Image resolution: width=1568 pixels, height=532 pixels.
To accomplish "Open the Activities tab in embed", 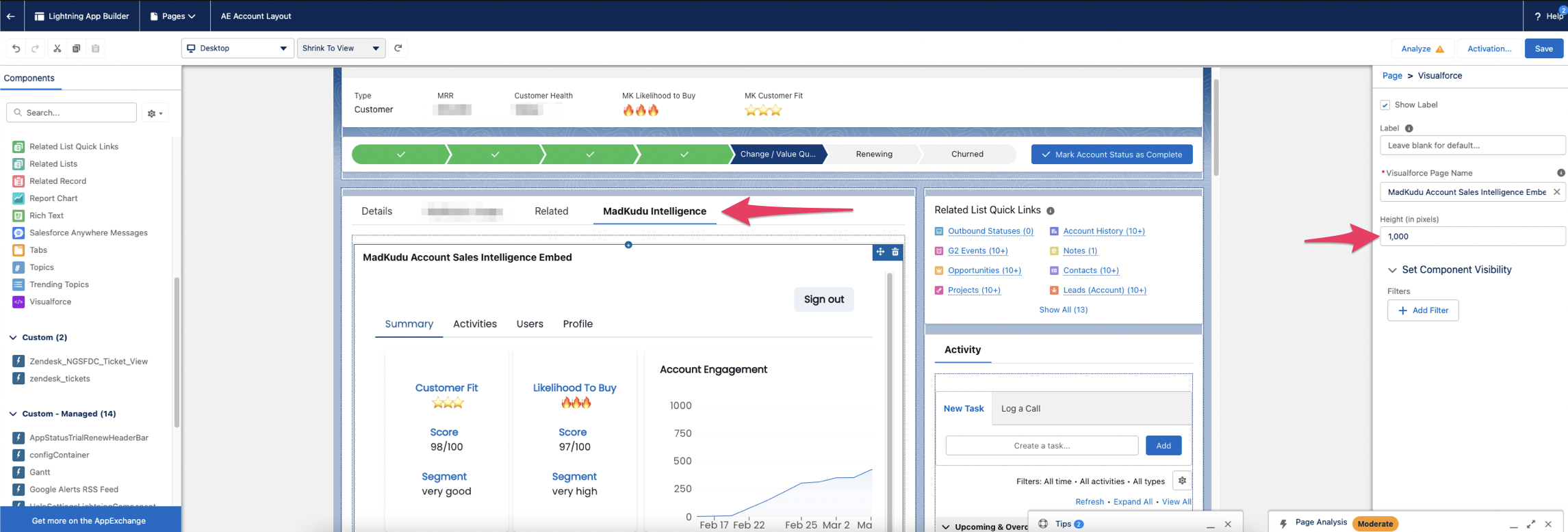I will (x=475, y=324).
